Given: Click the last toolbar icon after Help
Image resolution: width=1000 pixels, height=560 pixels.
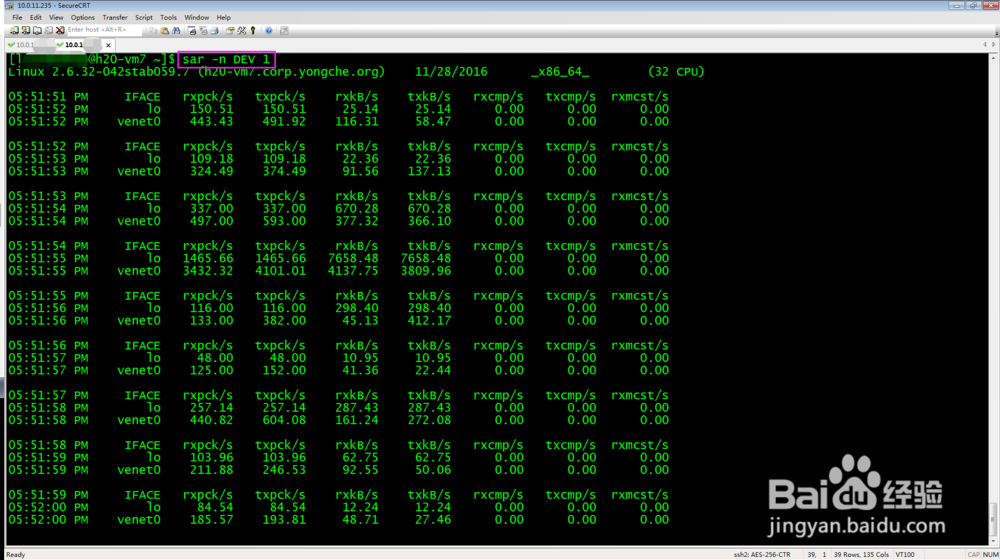Looking at the screenshot, I should 284,31.
